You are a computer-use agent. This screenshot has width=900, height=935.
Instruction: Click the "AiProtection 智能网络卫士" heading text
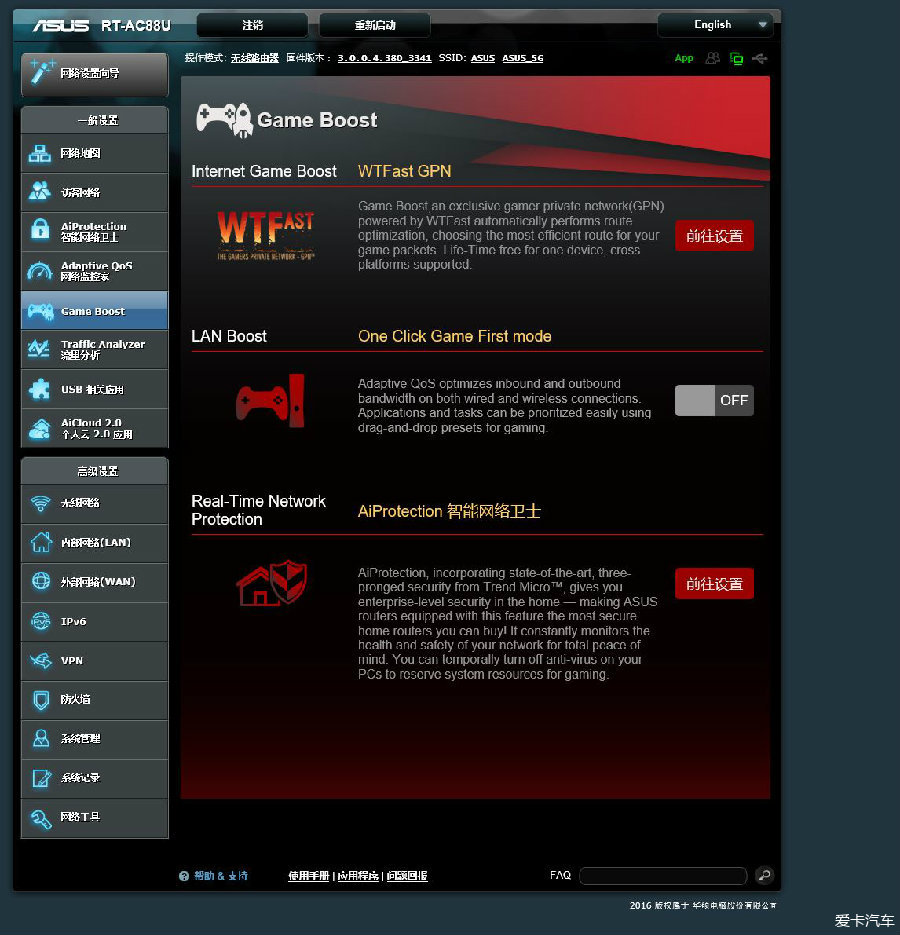pos(449,511)
